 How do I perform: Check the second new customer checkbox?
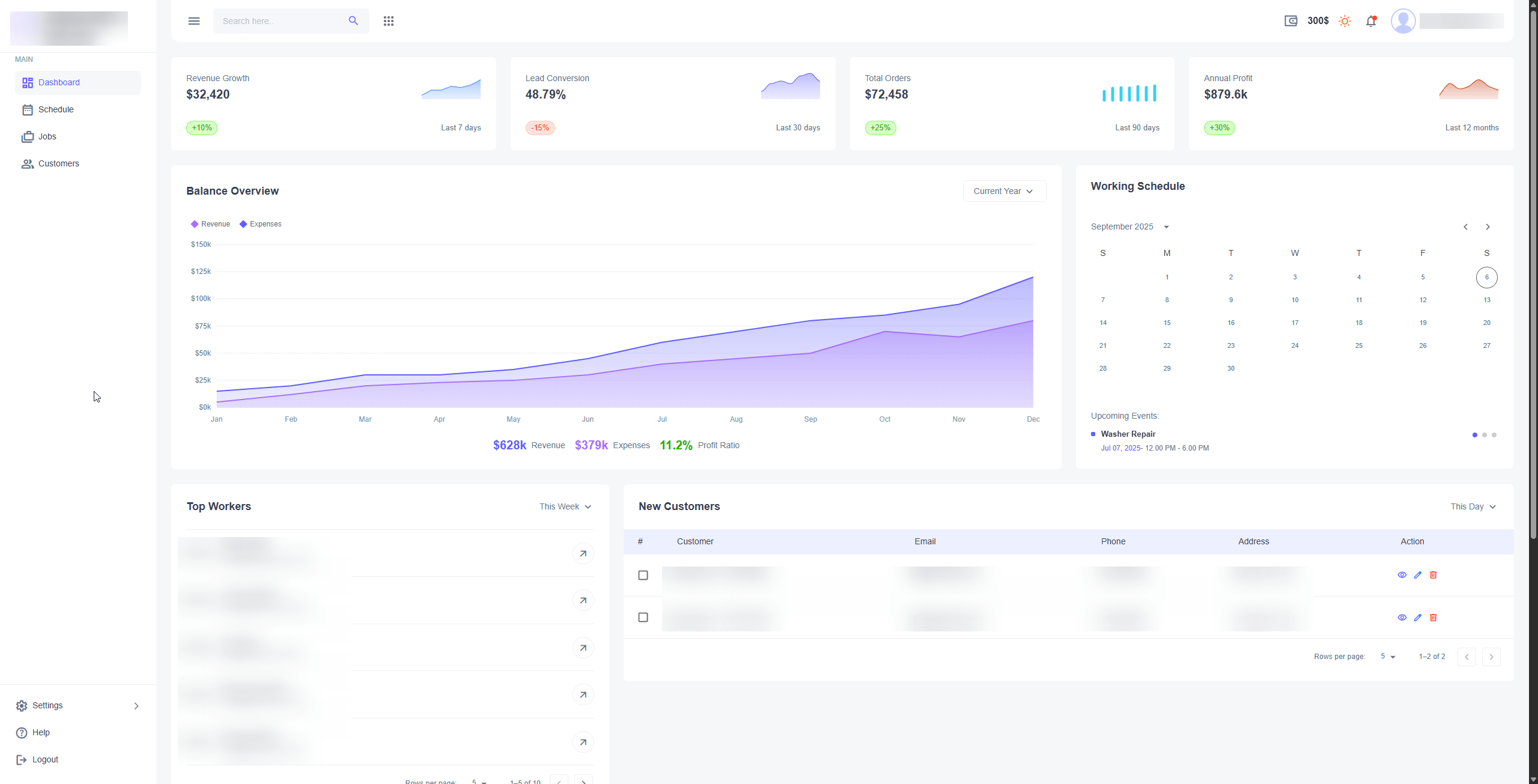pyautogui.click(x=643, y=618)
